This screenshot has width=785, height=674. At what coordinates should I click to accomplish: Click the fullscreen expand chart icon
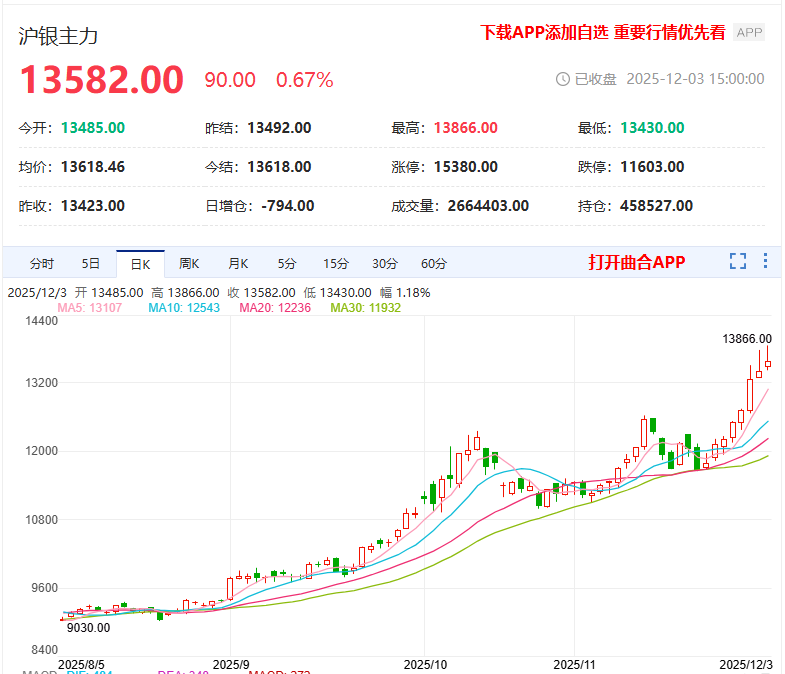(738, 262)
